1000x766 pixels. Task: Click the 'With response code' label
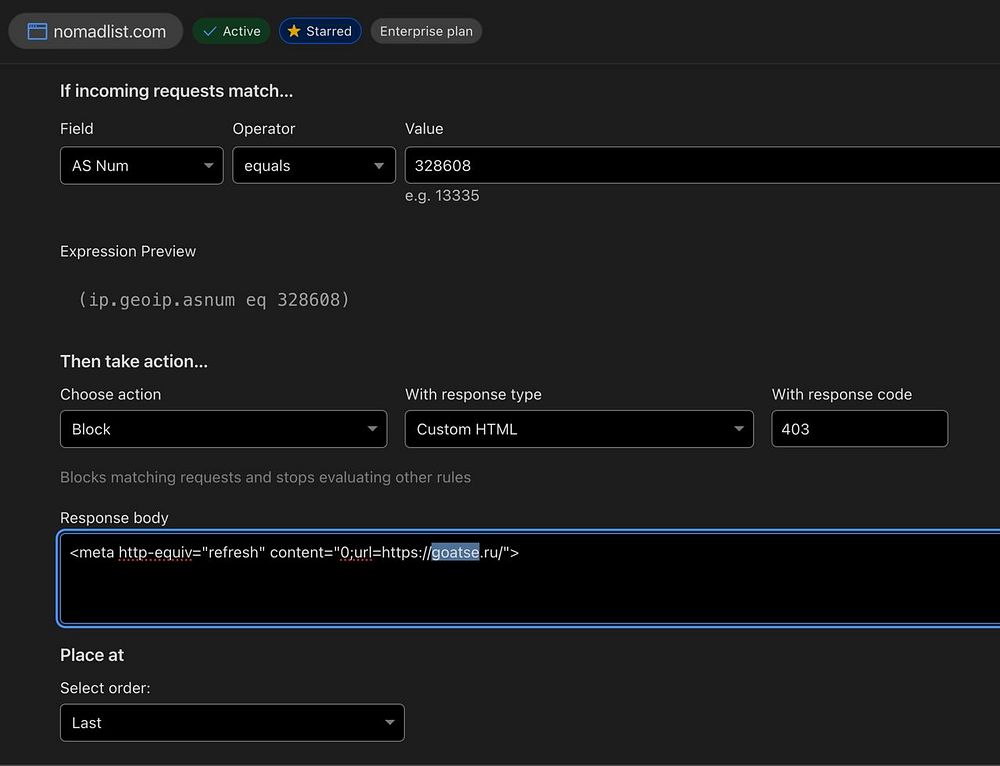(841, 394)
